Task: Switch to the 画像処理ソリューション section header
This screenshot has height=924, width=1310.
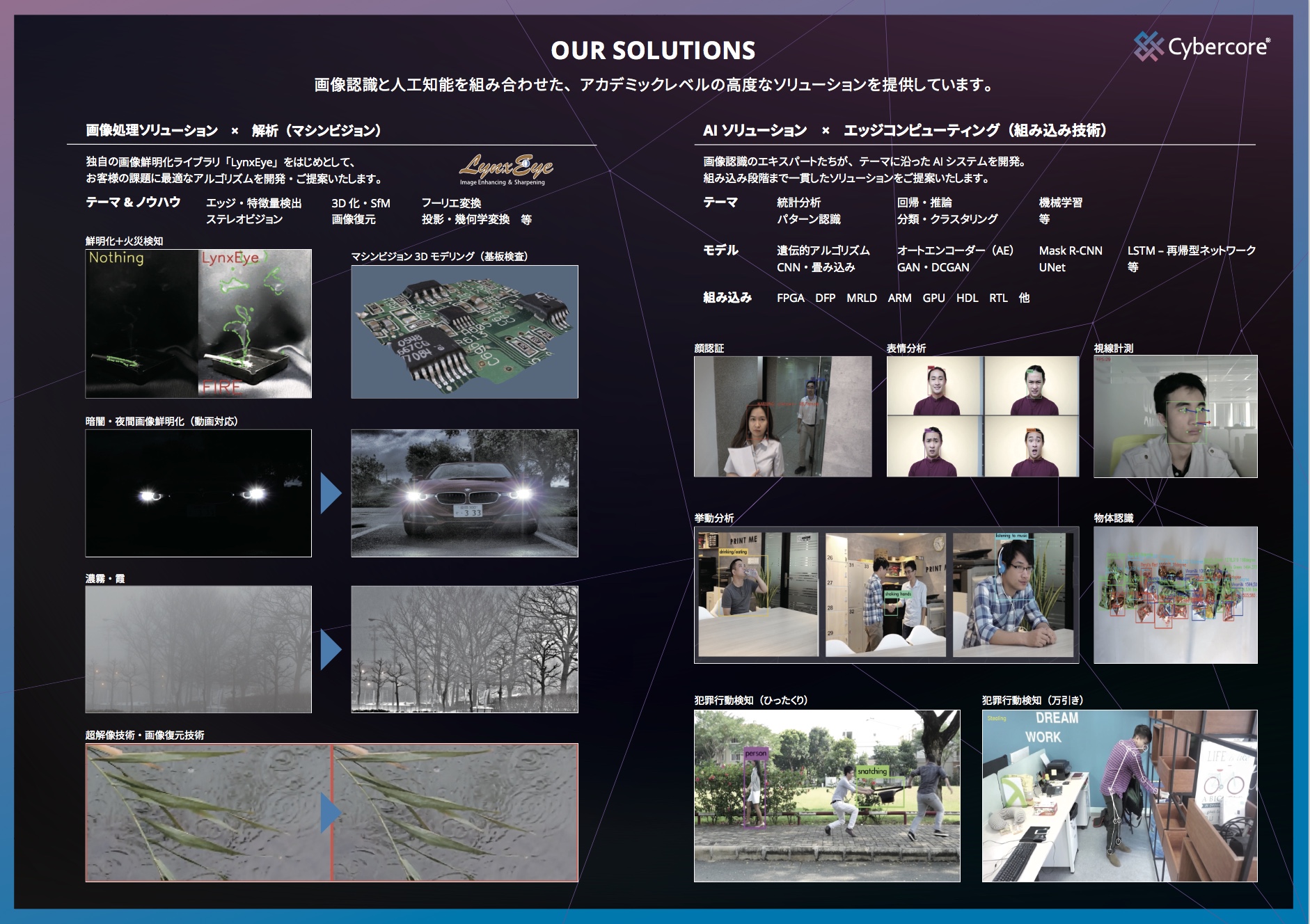Action: tap(232, 129)
